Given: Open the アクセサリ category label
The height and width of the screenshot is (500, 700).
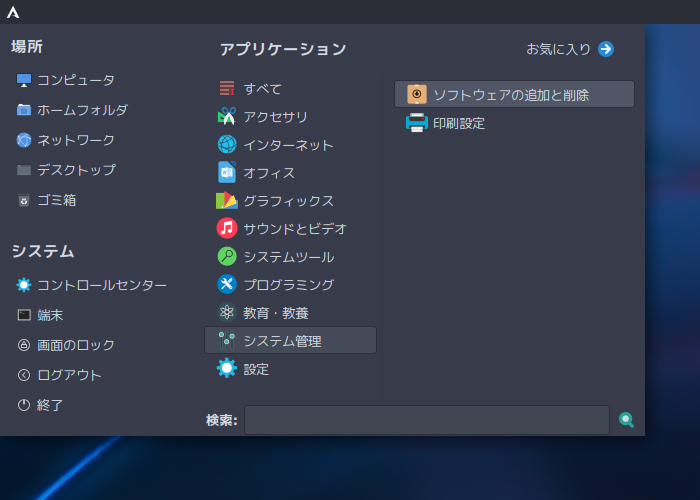Looking at the screenshot, I should point(275,117).
